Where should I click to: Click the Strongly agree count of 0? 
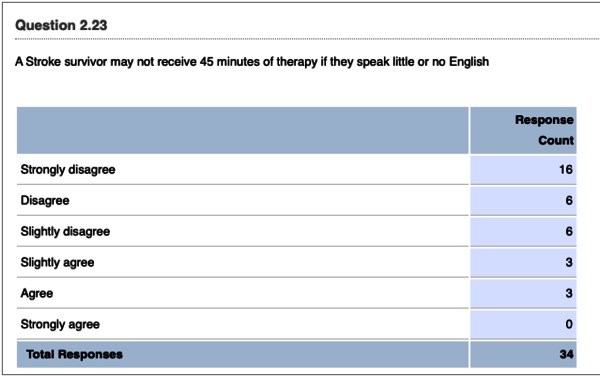point(569,324)
